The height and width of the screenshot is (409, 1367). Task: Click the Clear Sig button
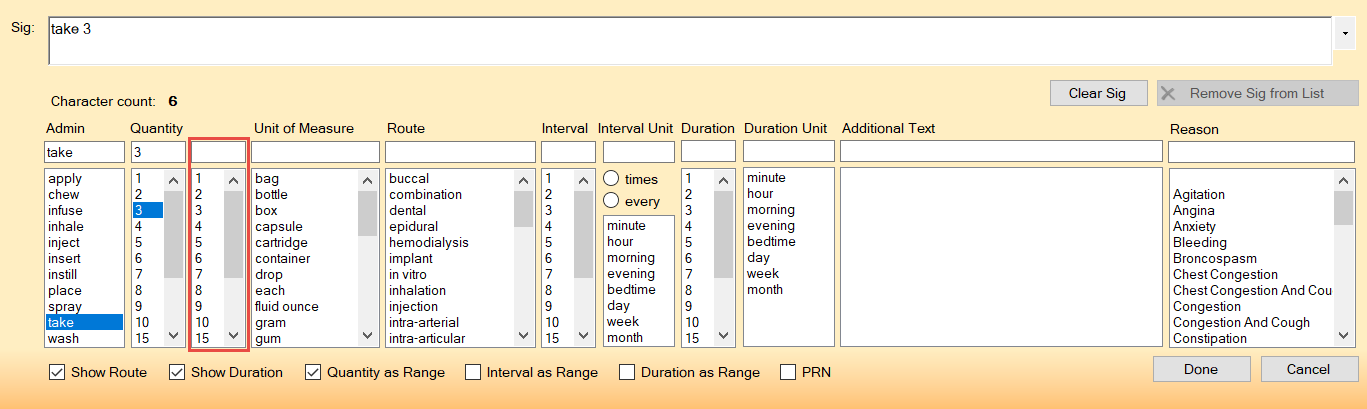pyautogui.click(x=1097, y=93)
